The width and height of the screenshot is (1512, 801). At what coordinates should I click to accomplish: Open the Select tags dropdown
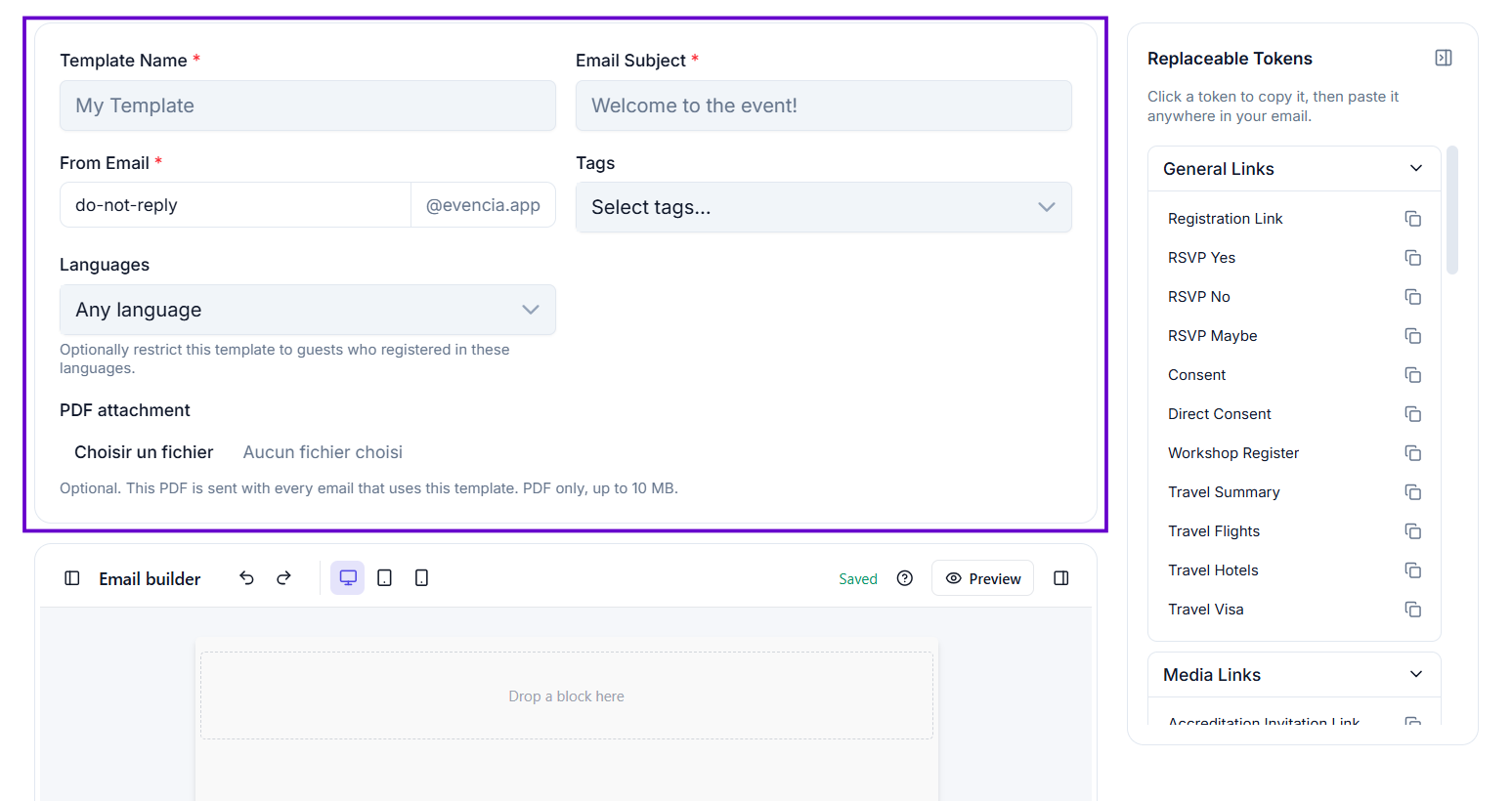(x=824, y=207)
